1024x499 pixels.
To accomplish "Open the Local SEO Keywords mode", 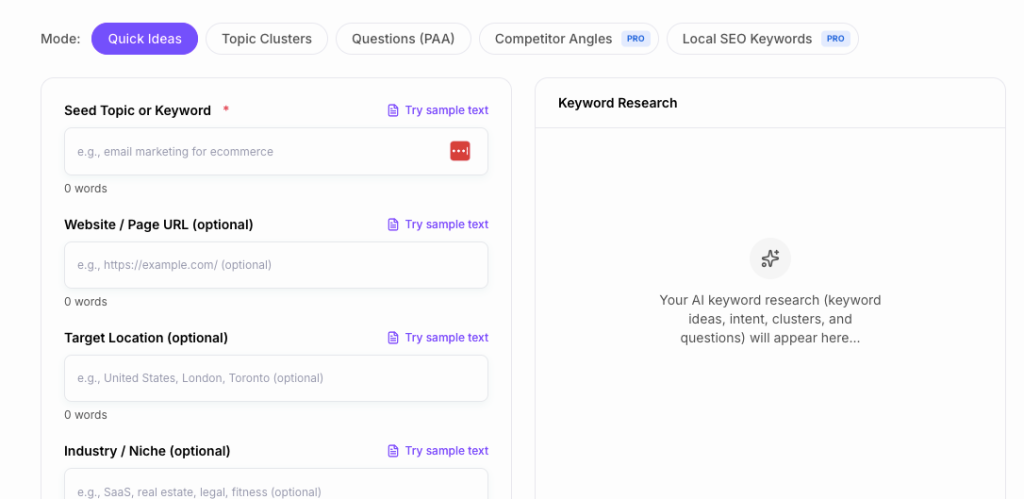I will click(762, 39).
